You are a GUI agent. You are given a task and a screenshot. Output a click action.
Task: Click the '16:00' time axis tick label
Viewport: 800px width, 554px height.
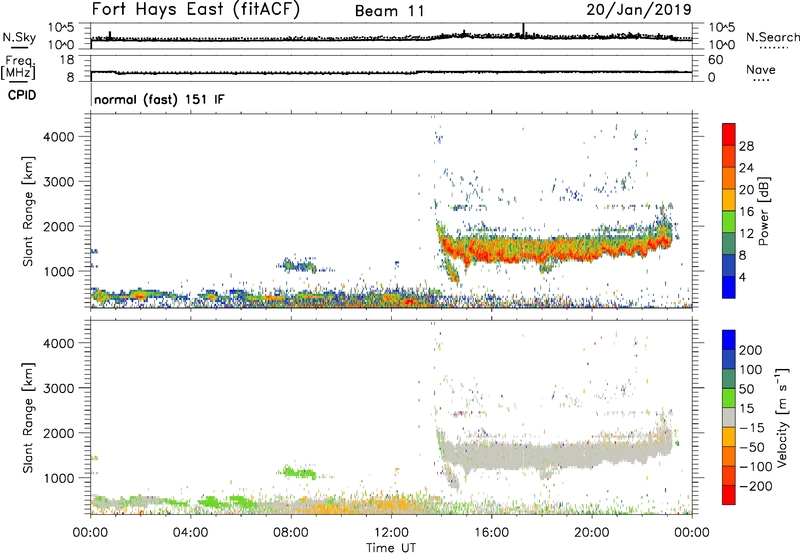(491, 533)
